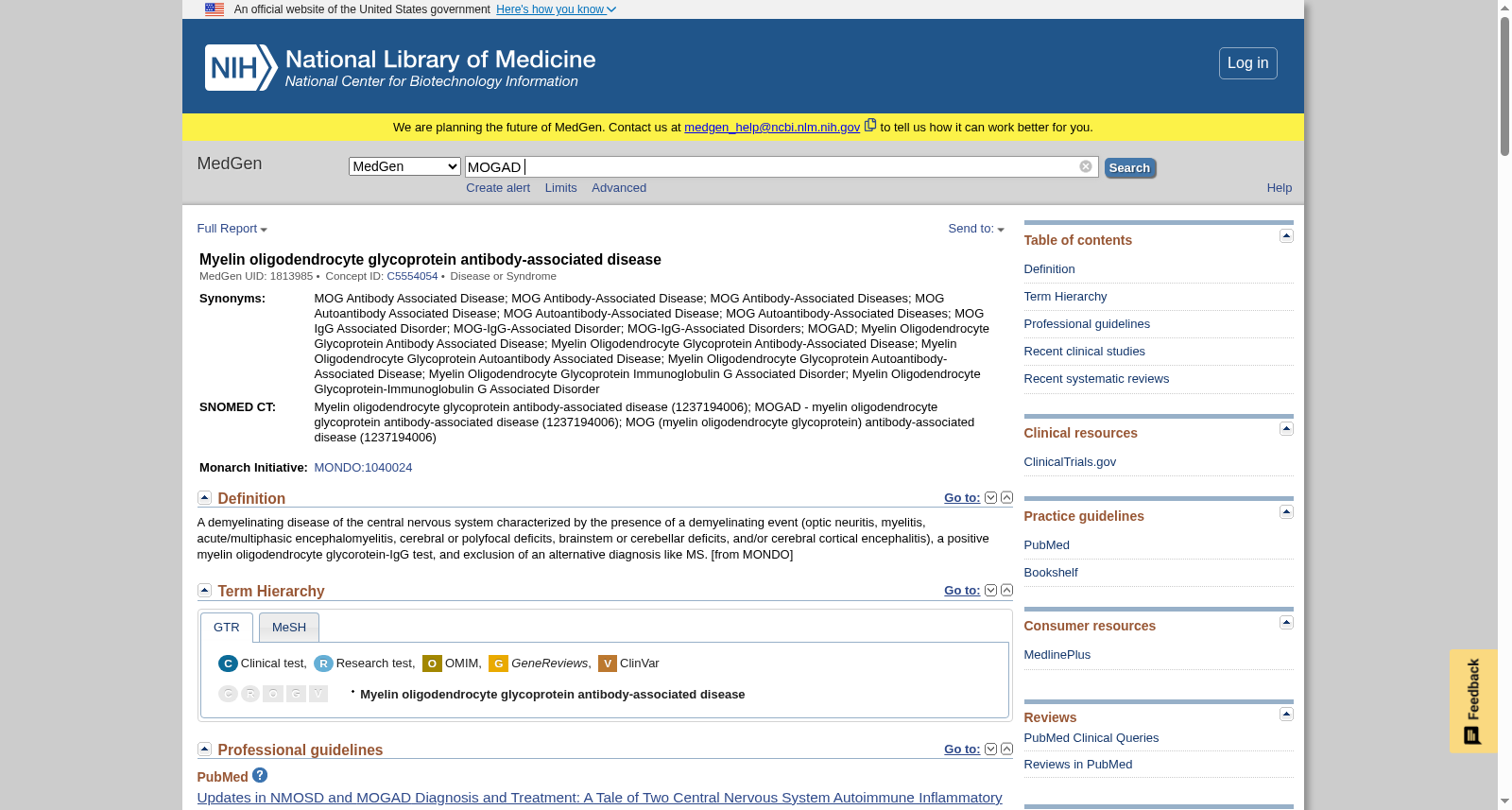1512x810 pixels.
Task: Go to Professional guidelines in Table of contents
Action: 1087,324
